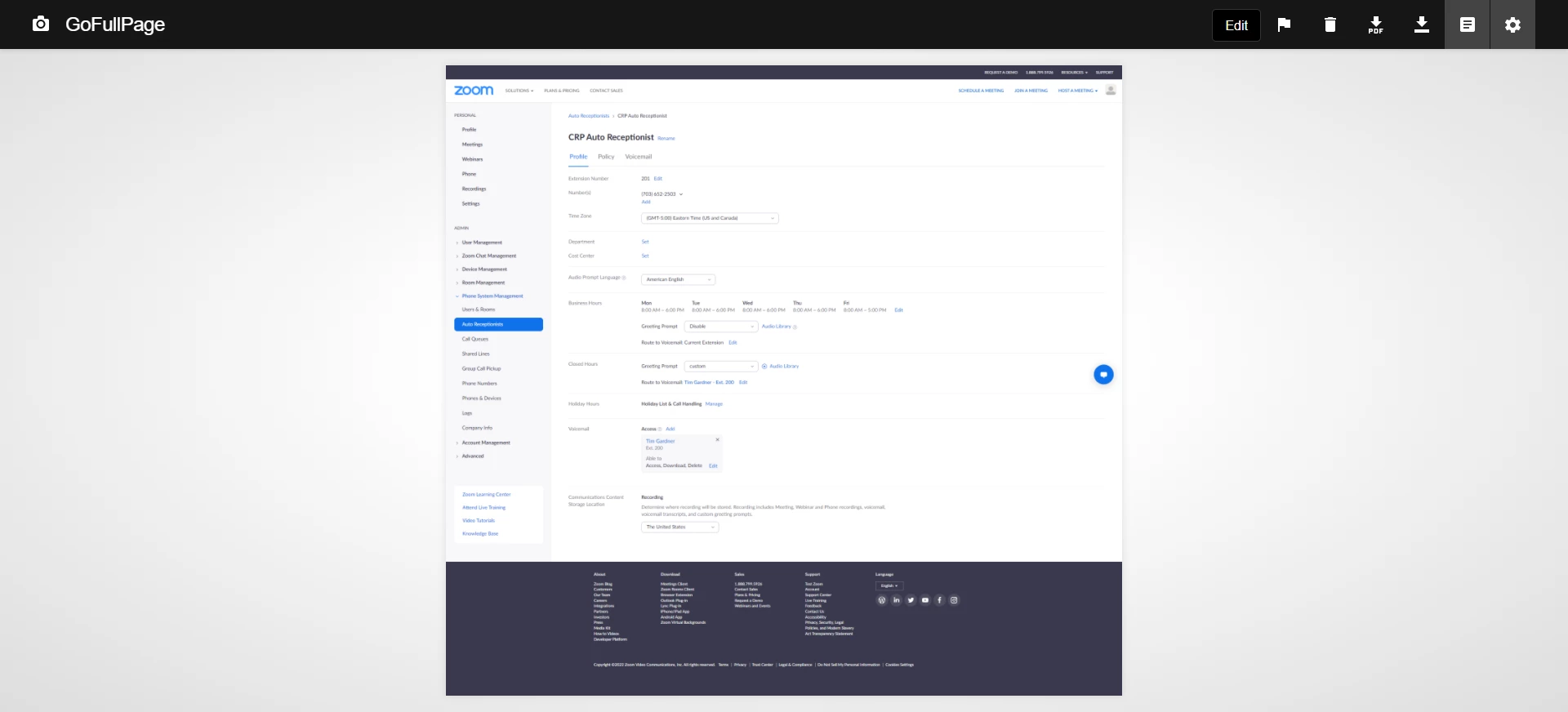Image resolution: width=1568 pixels, height=712 pixels.
Task: Open Phone Numbers in sidebar
Action: tap(479, 384)
